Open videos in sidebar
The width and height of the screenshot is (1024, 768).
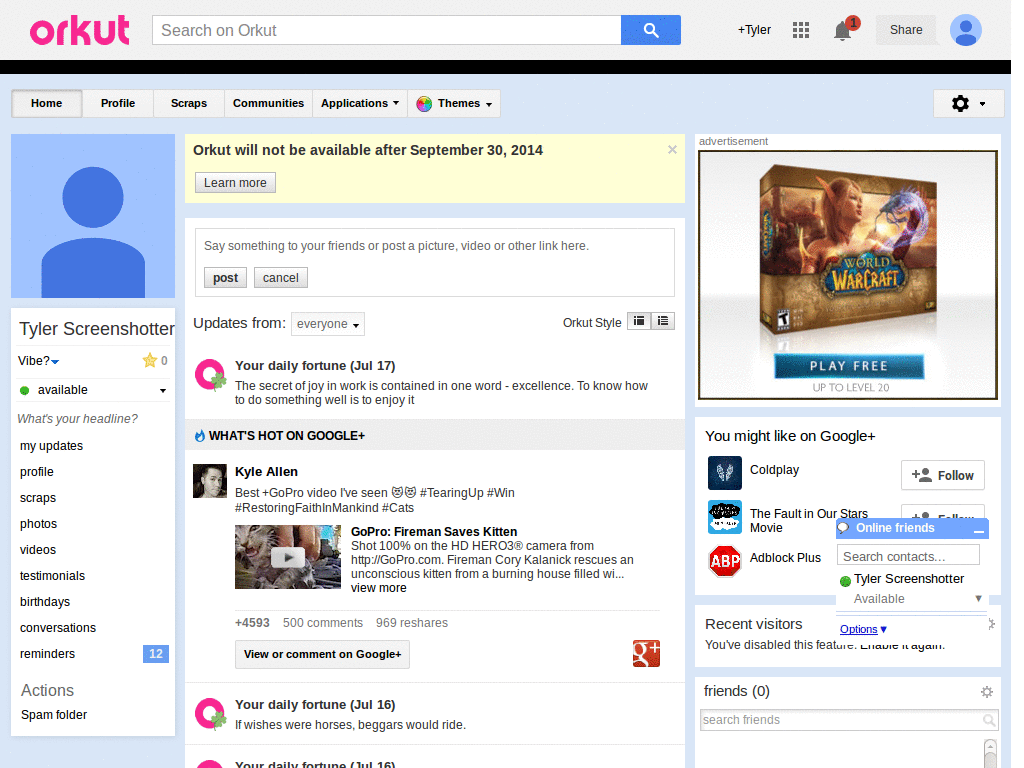(38, 550)
